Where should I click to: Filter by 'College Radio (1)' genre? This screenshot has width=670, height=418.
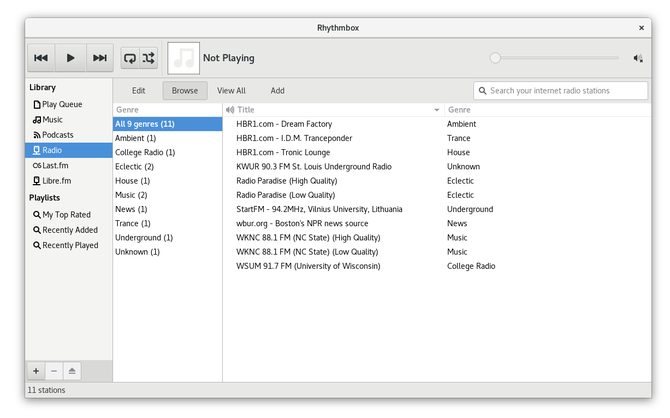click(x=168, y=152)
